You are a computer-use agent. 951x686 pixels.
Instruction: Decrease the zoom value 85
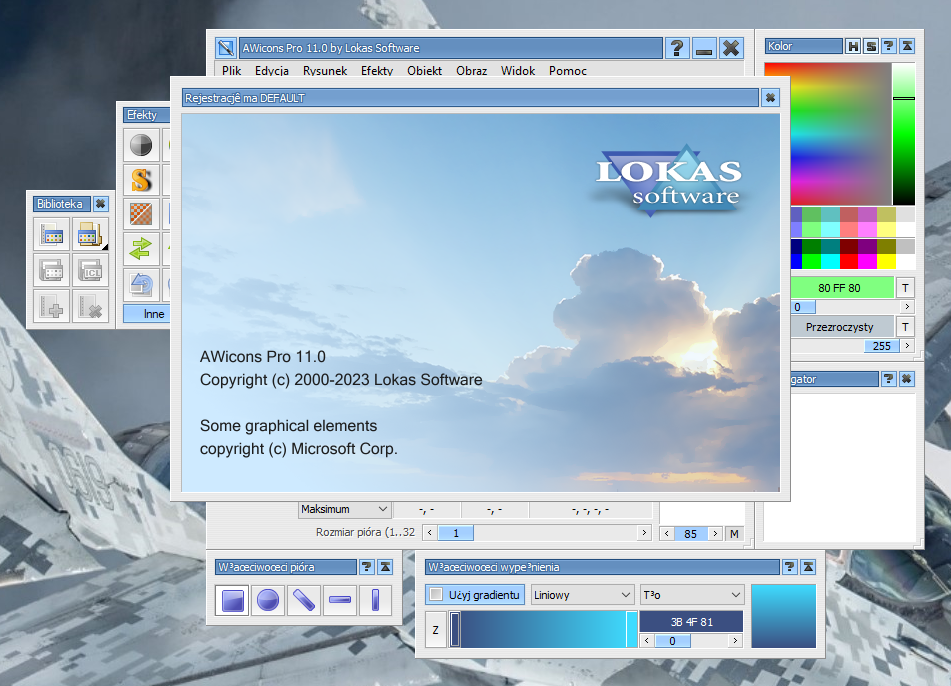667,534
